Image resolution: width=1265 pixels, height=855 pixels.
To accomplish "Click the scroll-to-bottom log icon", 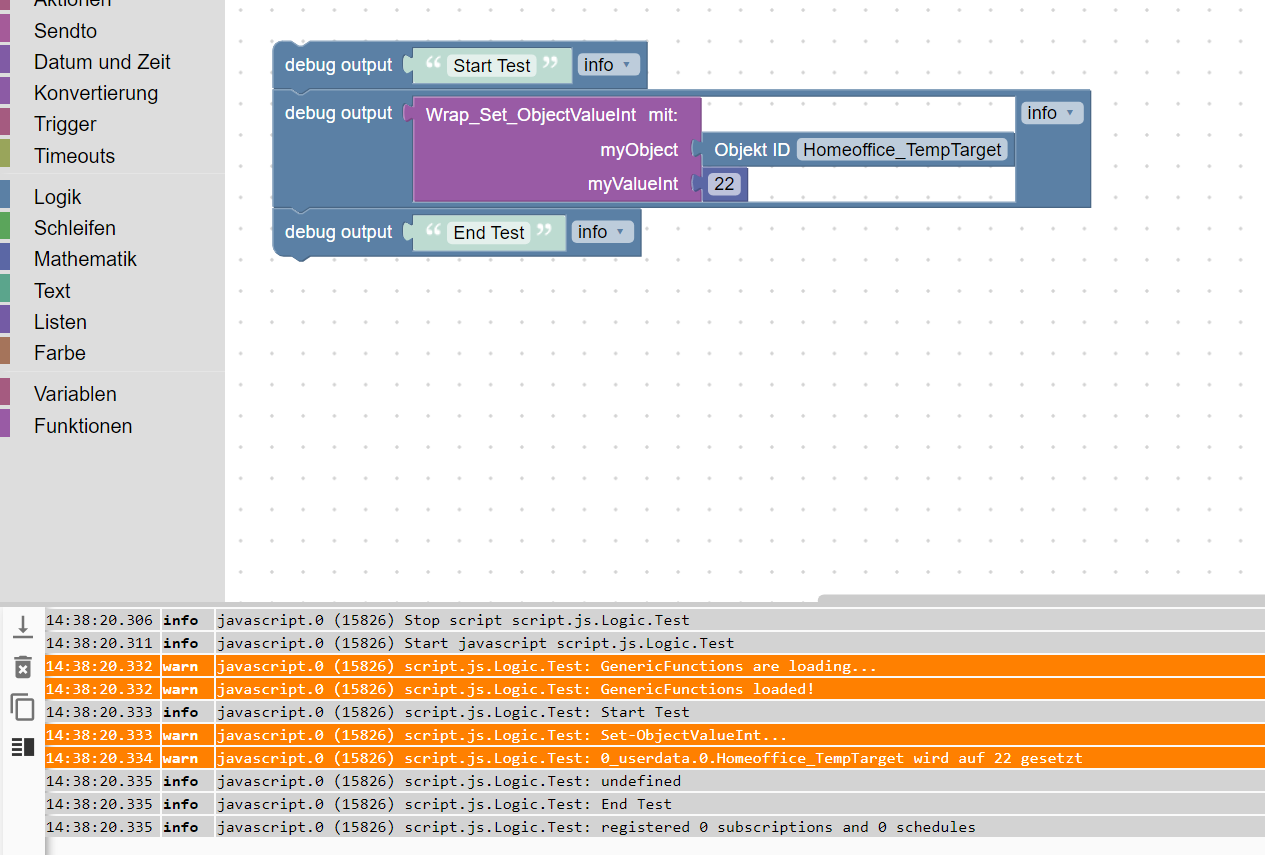I will coord(22,627).
